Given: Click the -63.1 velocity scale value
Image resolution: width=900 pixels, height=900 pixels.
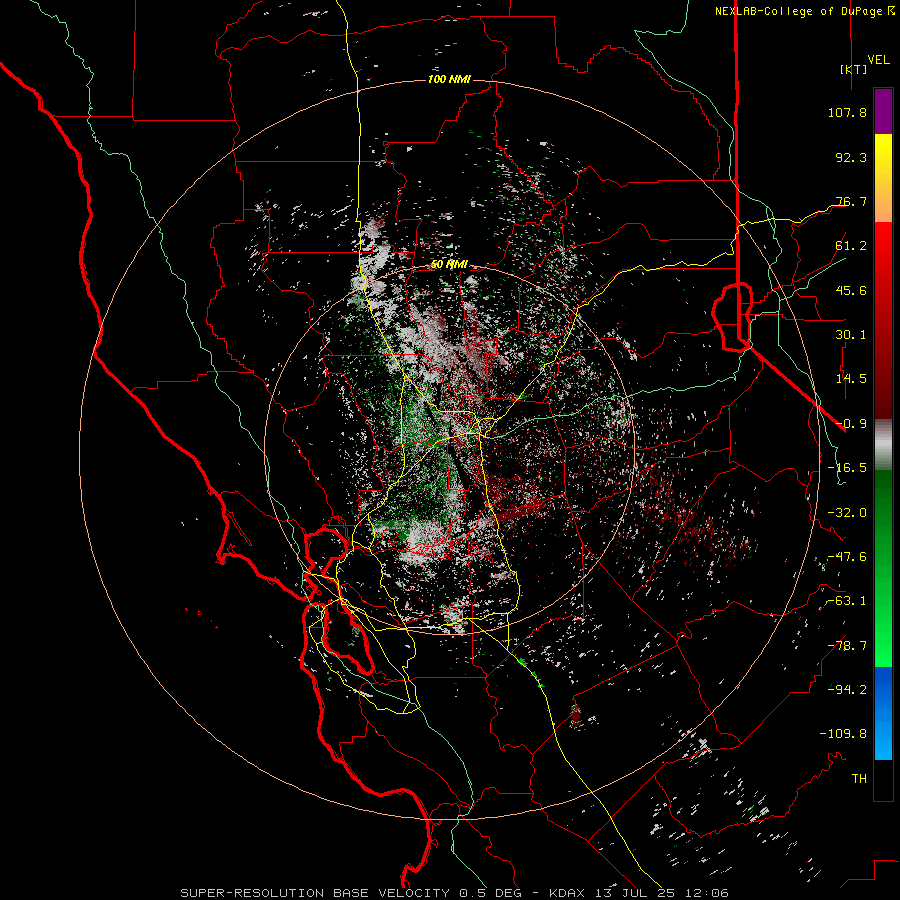Looking at the screenshot, I should [x=847, y=601].
